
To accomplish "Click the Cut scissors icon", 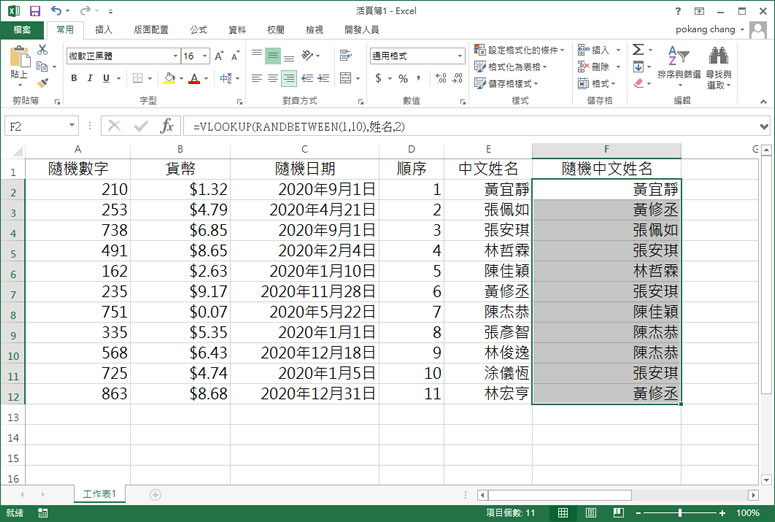I will pyautogui.click(x=41, y=51).
